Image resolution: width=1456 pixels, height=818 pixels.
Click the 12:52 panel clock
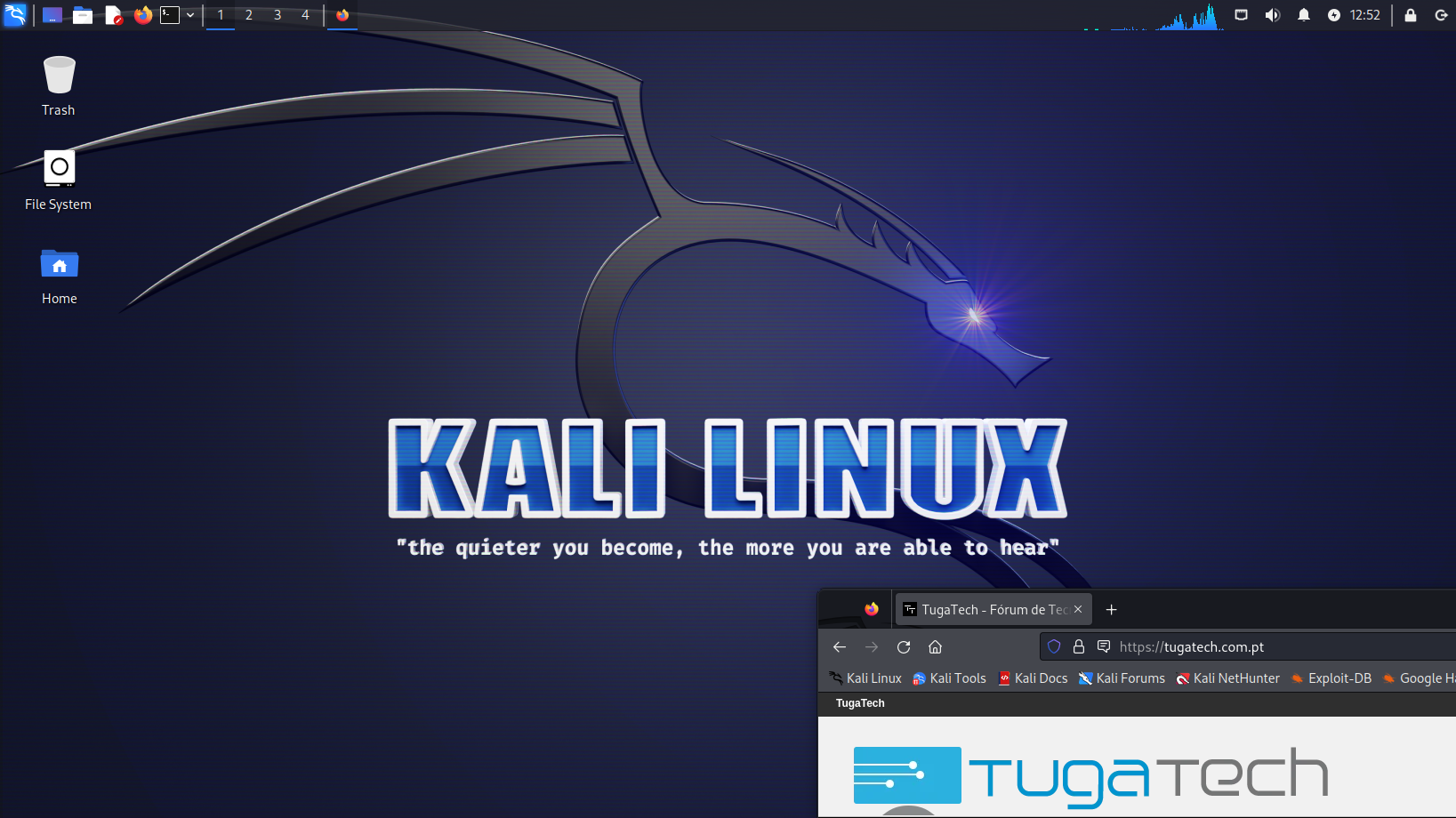click(x=1365, y=15)
